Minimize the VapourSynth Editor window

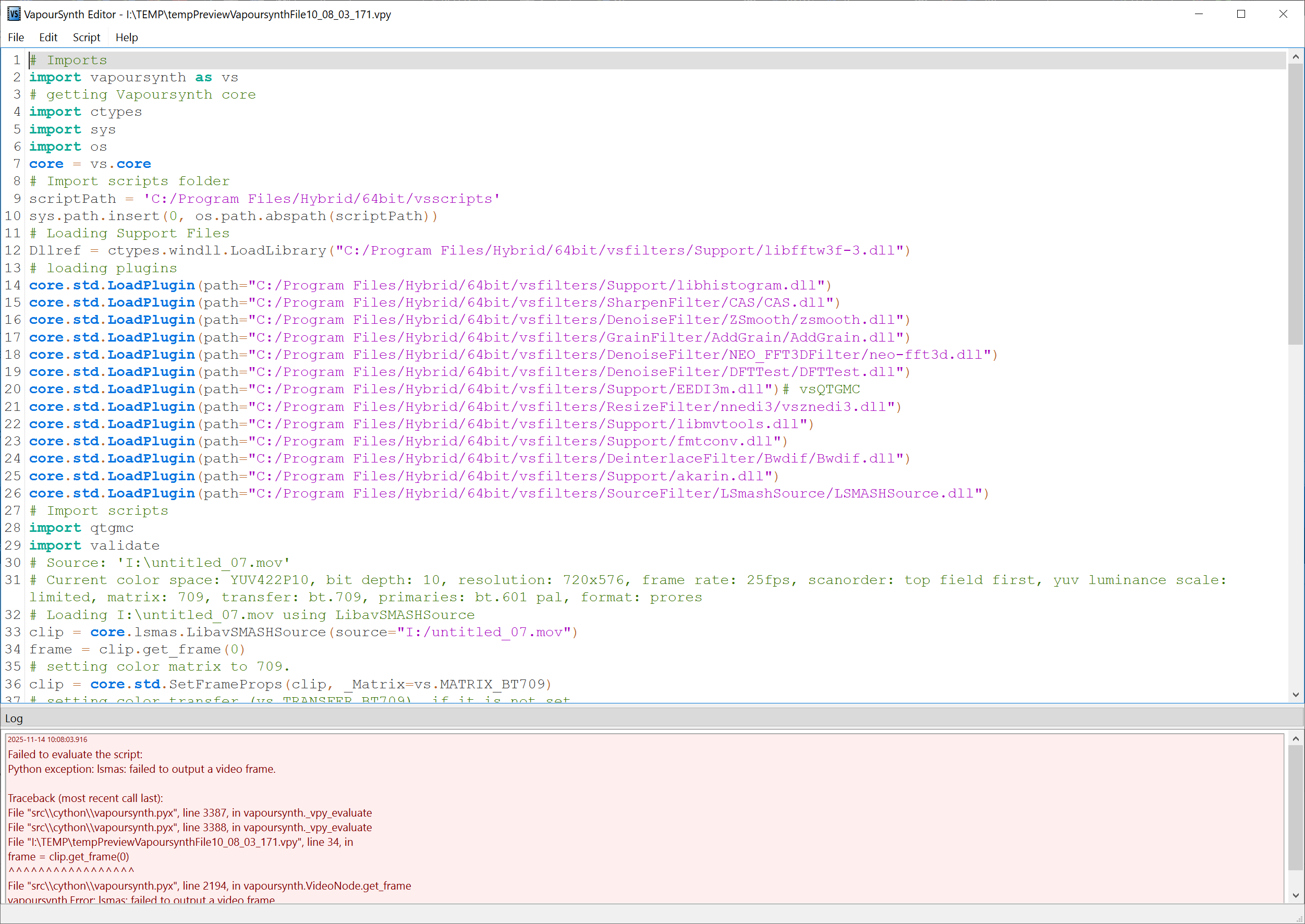pos(1199,14)
